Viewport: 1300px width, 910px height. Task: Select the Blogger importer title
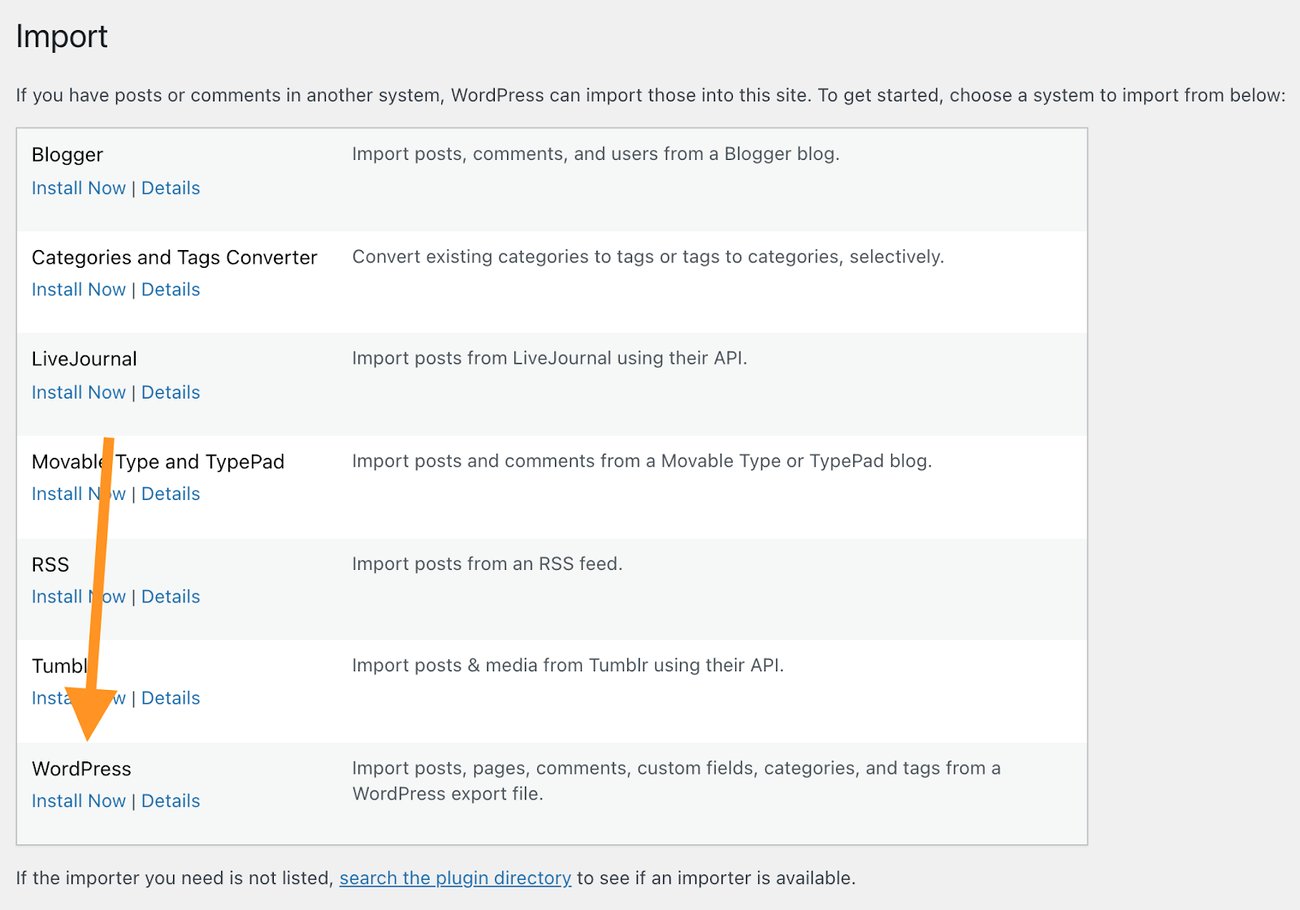pos(66,154)
